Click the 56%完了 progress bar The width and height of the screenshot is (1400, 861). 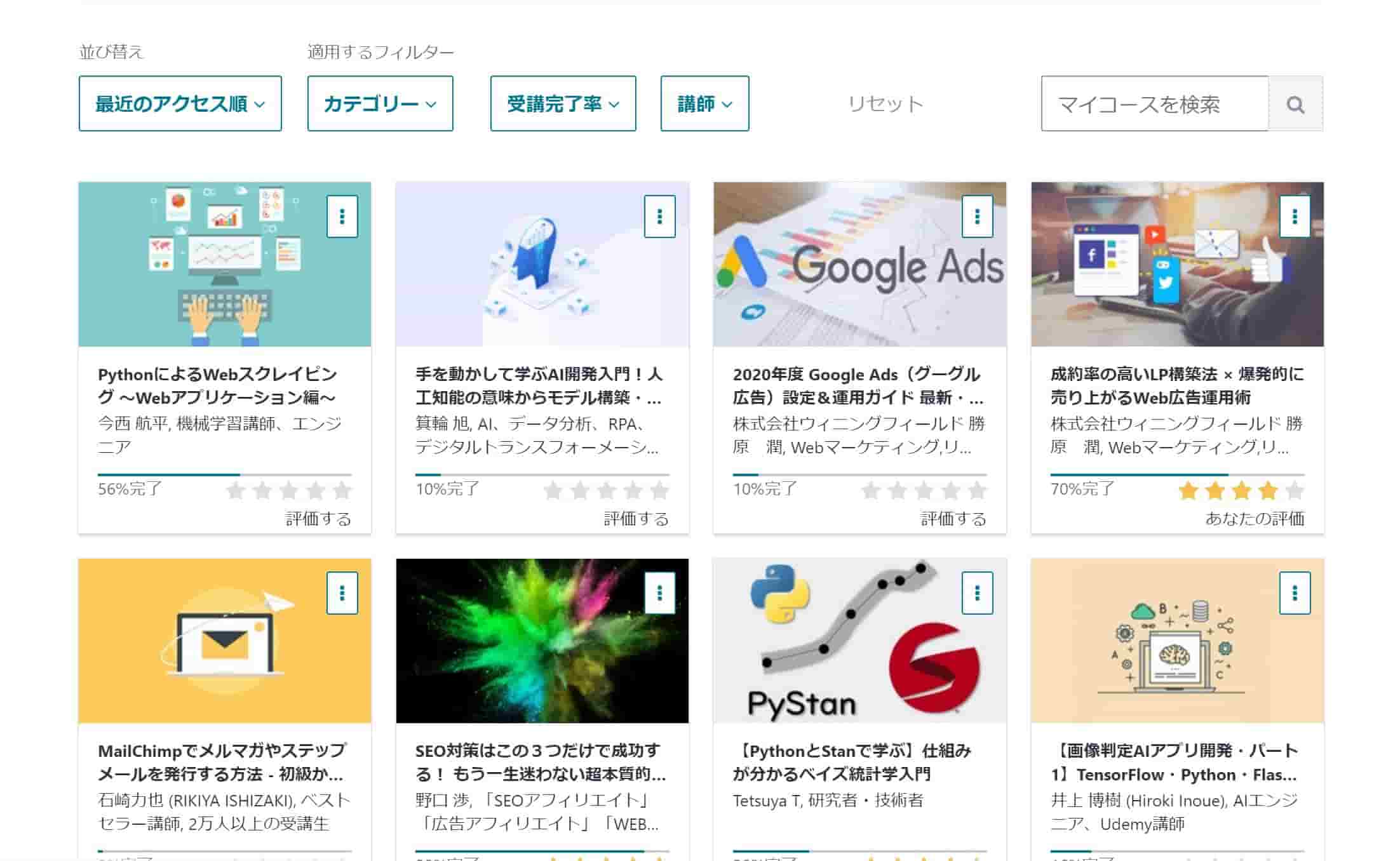coord(225,474)
